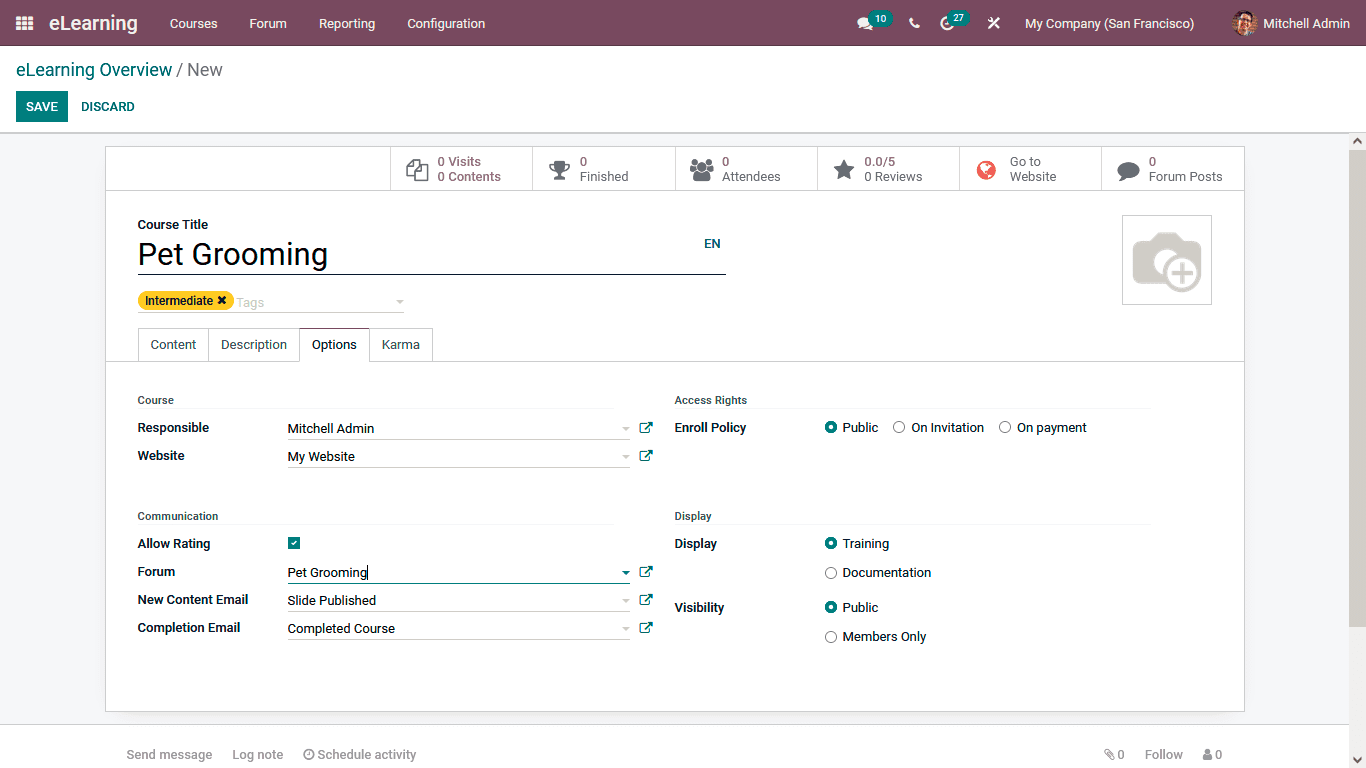The height and width of the screenshot is (768, 1366).
Task: Open the Discuss messages bubble icon
Action: coord(866,23)
